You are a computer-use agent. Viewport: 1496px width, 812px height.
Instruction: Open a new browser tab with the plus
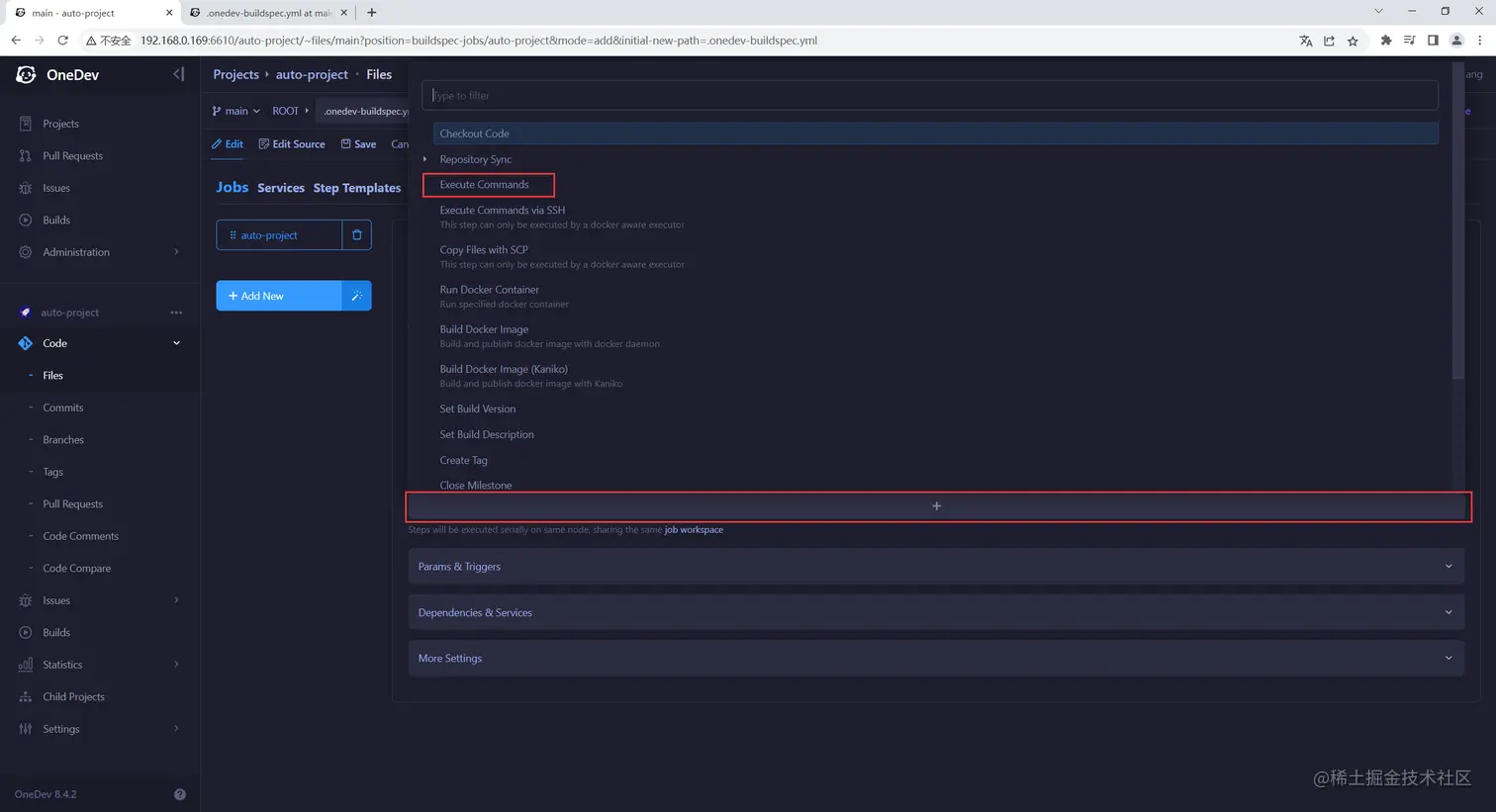click(x=371, y=13)
